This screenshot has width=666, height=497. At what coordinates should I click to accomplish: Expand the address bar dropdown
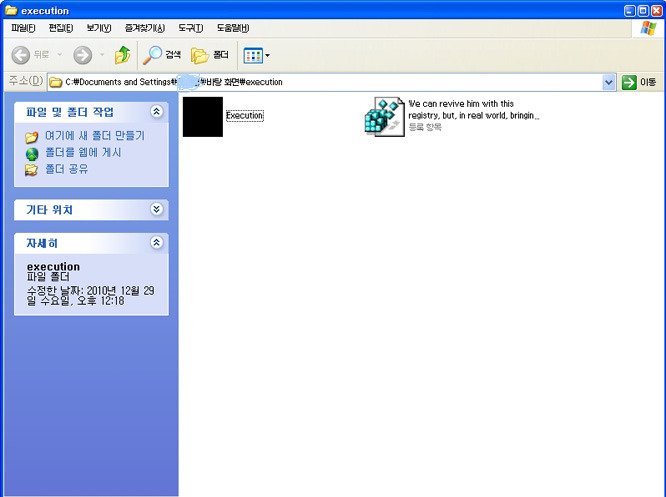[x=609, y=82]
